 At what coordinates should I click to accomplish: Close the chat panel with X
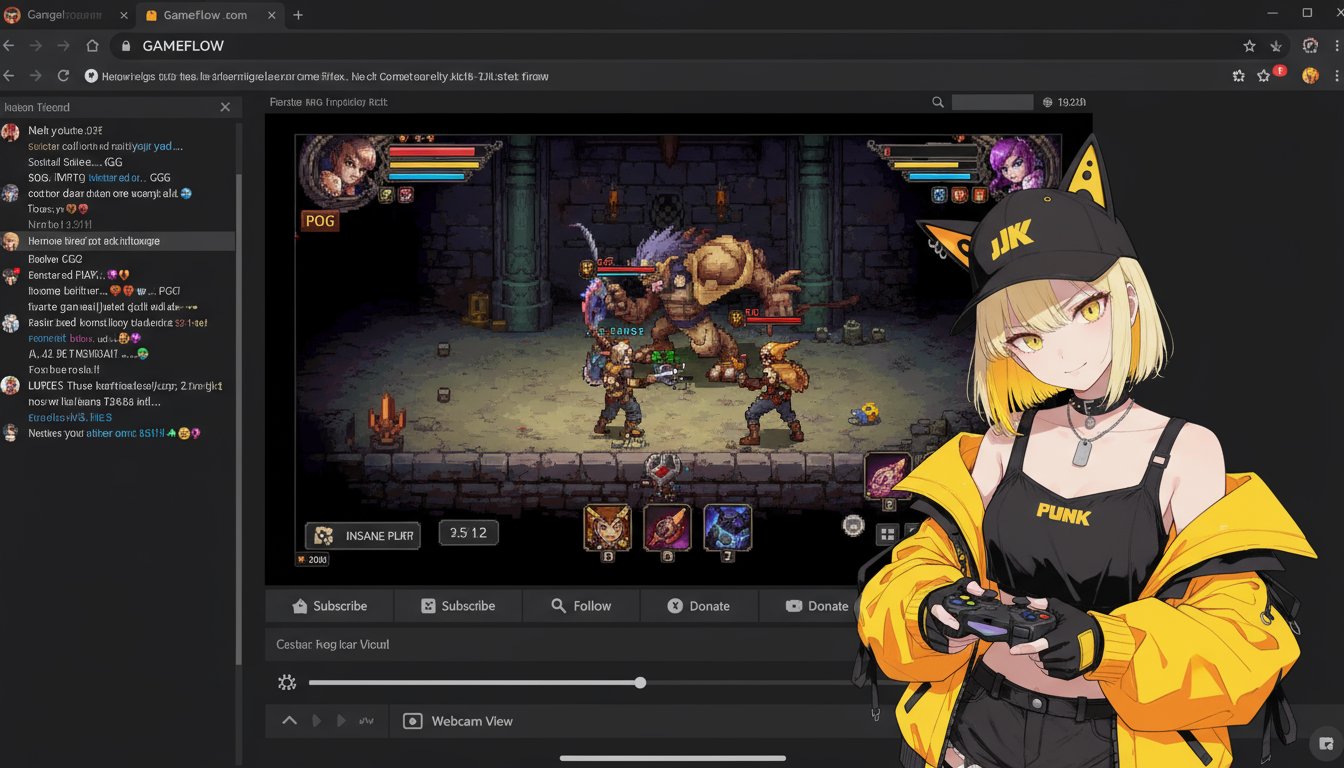(x=225, y=107)
